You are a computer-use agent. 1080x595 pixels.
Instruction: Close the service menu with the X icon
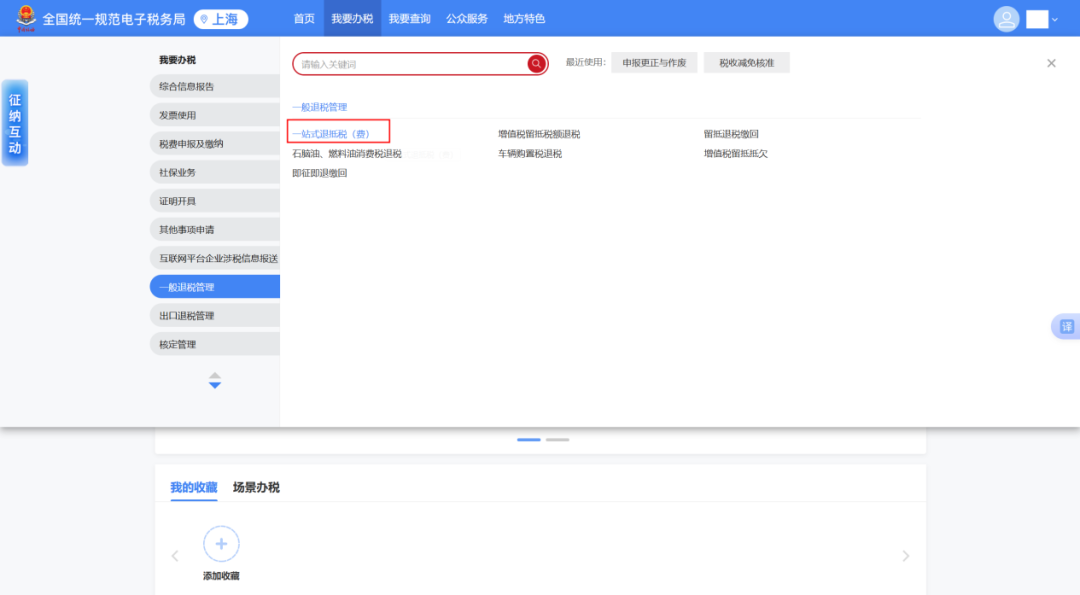[1051, 62]
